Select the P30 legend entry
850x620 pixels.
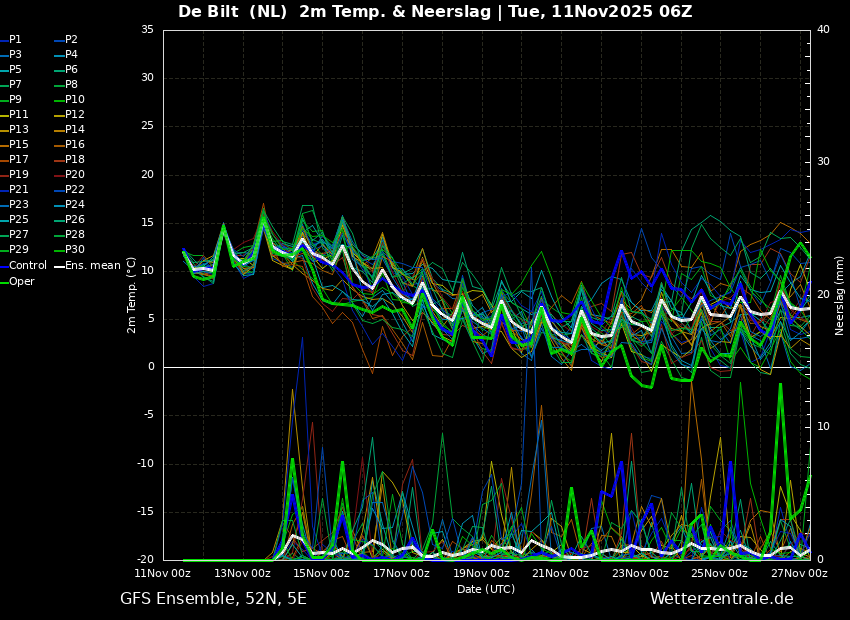[70, 249]
